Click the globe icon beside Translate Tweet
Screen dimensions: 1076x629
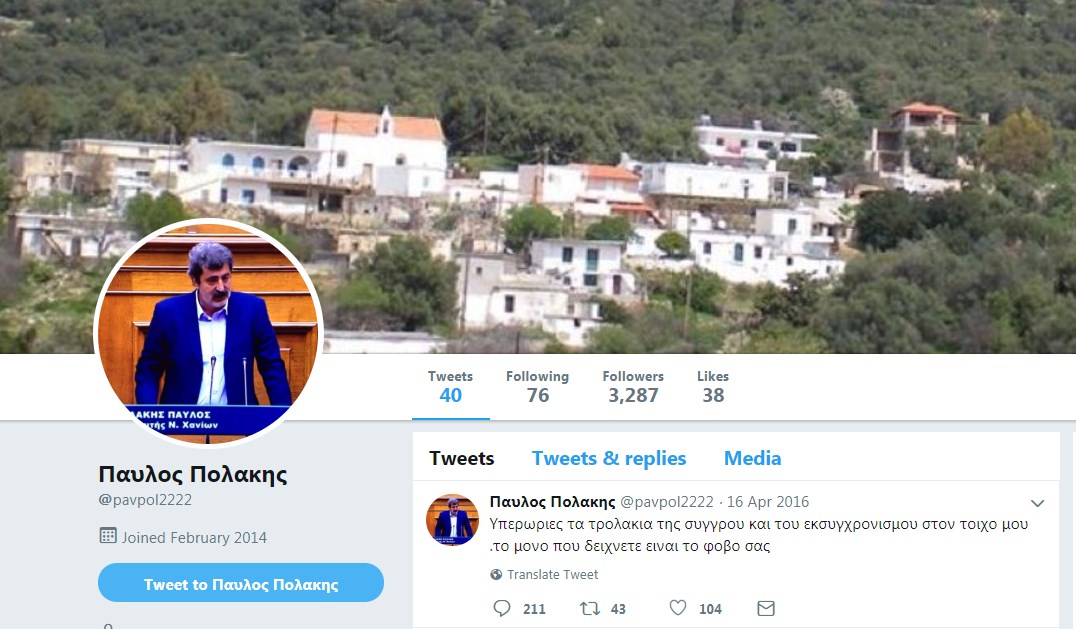pyautogui.click(x=496, y=575)
